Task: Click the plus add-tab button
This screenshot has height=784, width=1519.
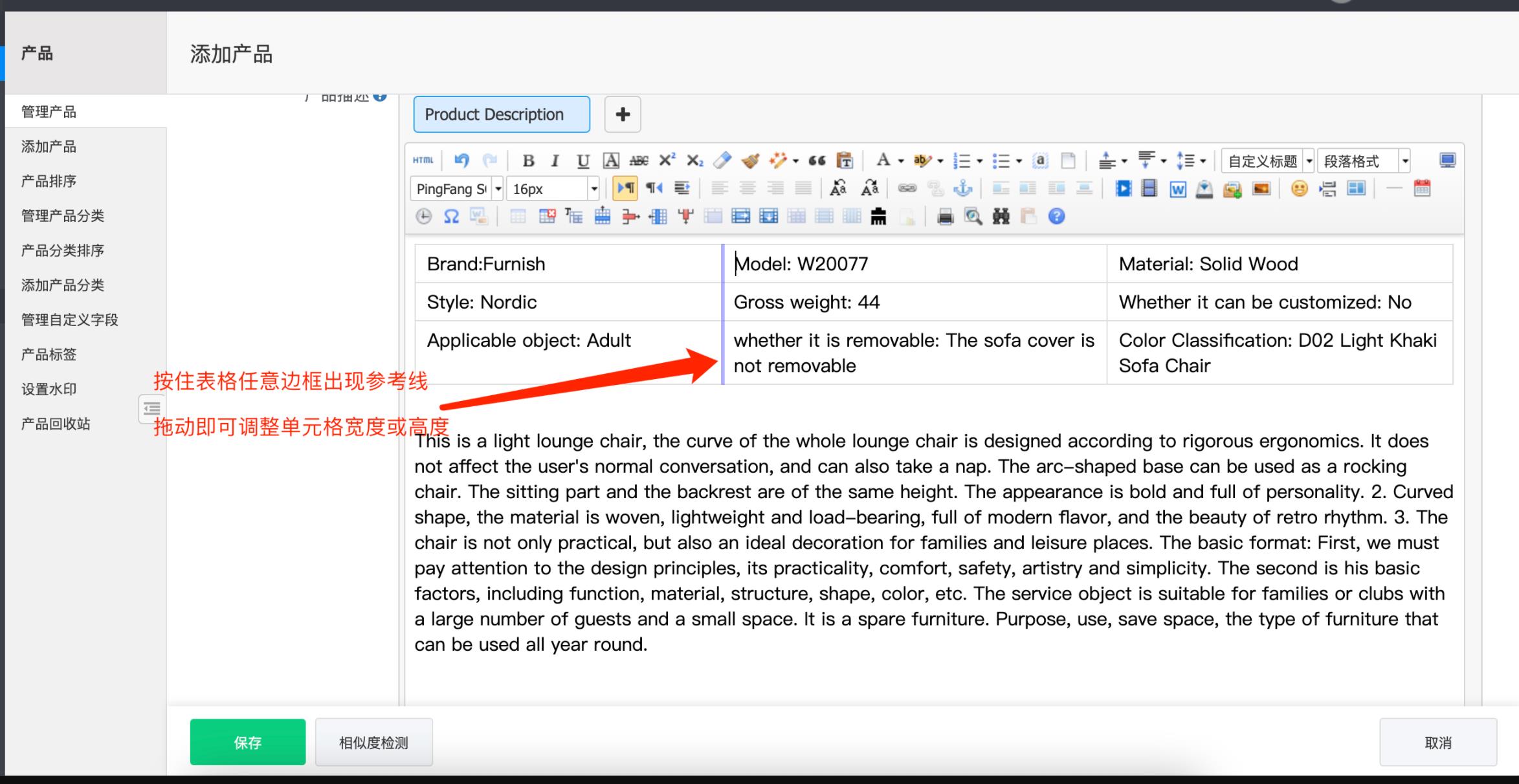Action: pos(623,114)
